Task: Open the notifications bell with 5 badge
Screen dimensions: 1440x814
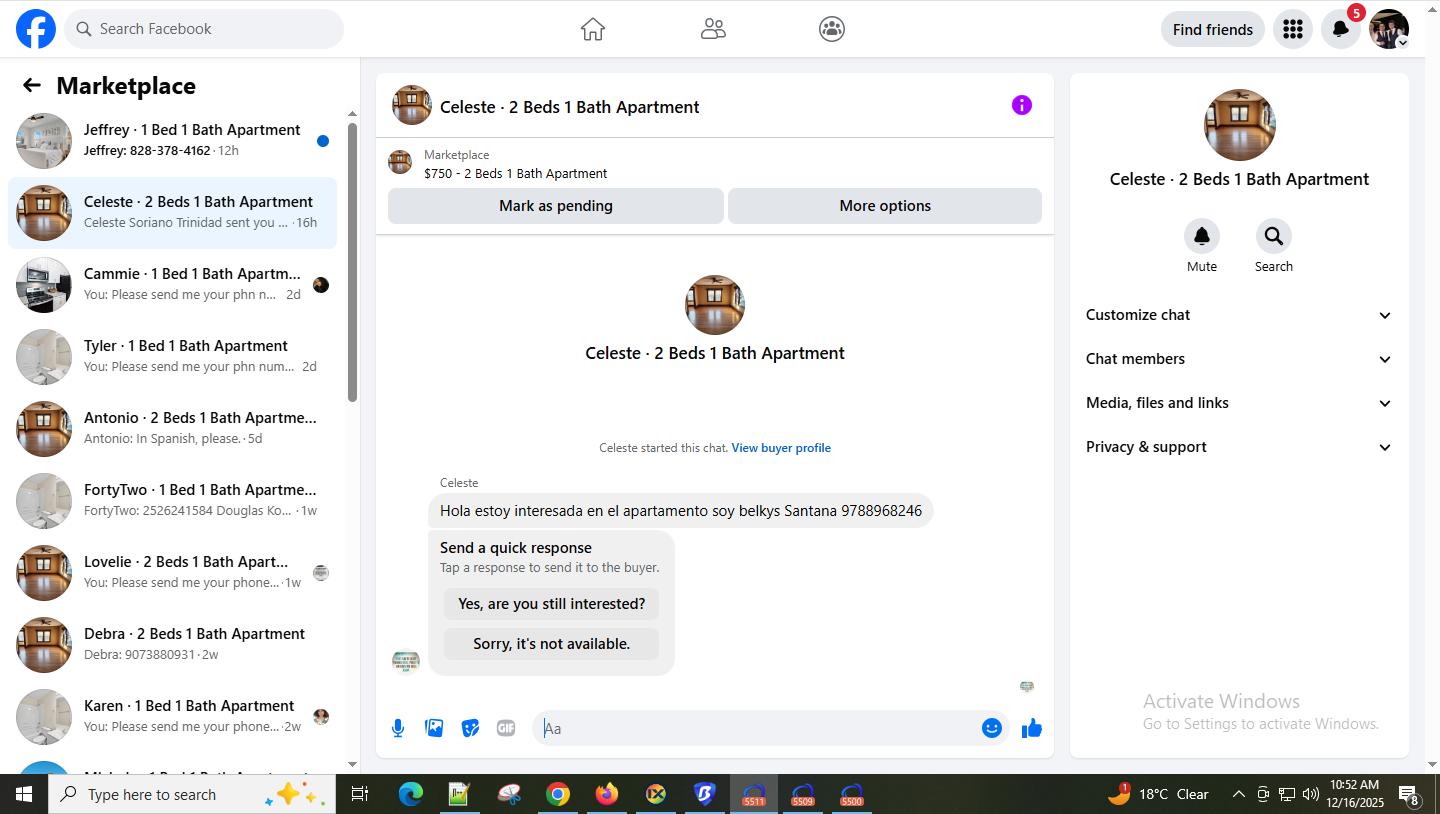Action: pyautogui.click(x=1341, y=29)
